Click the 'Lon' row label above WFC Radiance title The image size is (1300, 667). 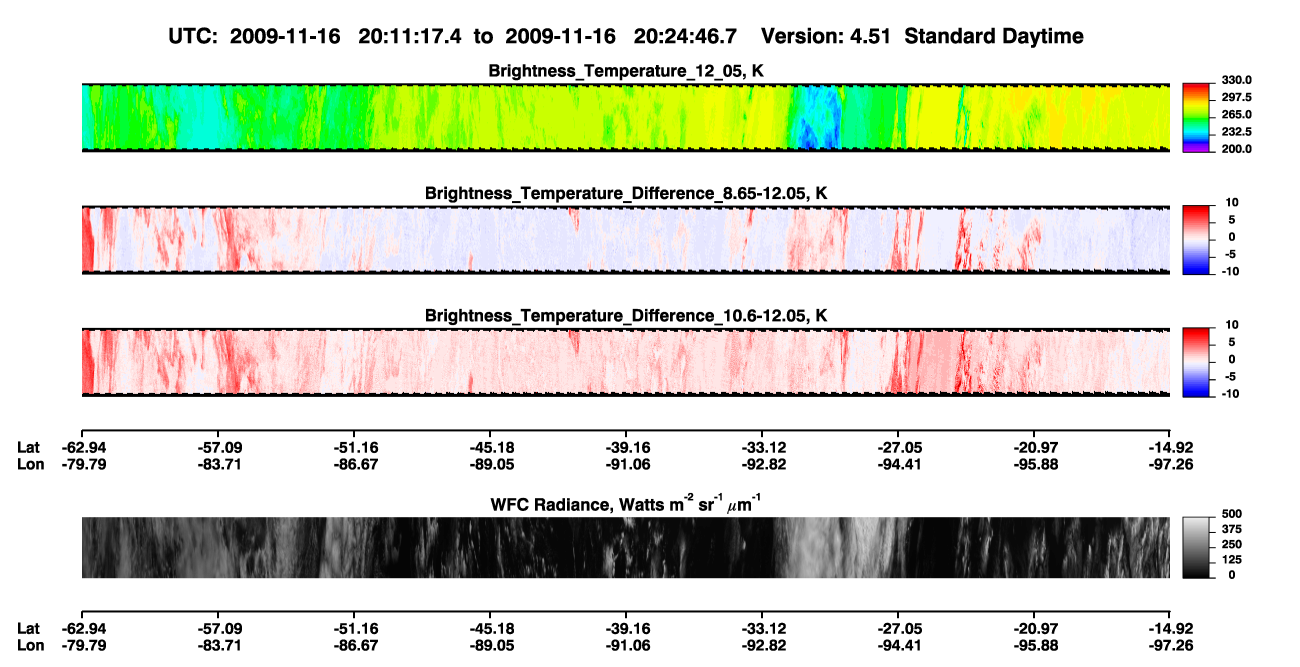point(30,464)
